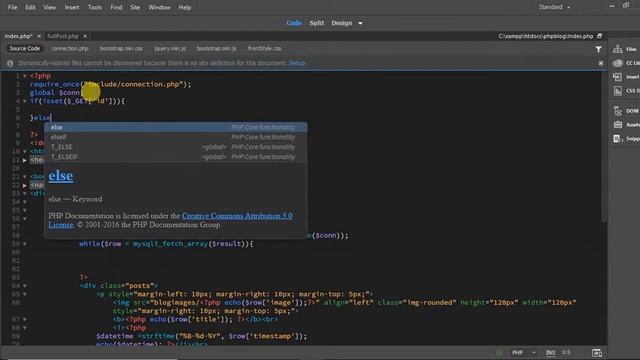Click the green linting status icon
The width and height of the screenshot is (640, 360).
pyautogui.click(x=499, y=353)
